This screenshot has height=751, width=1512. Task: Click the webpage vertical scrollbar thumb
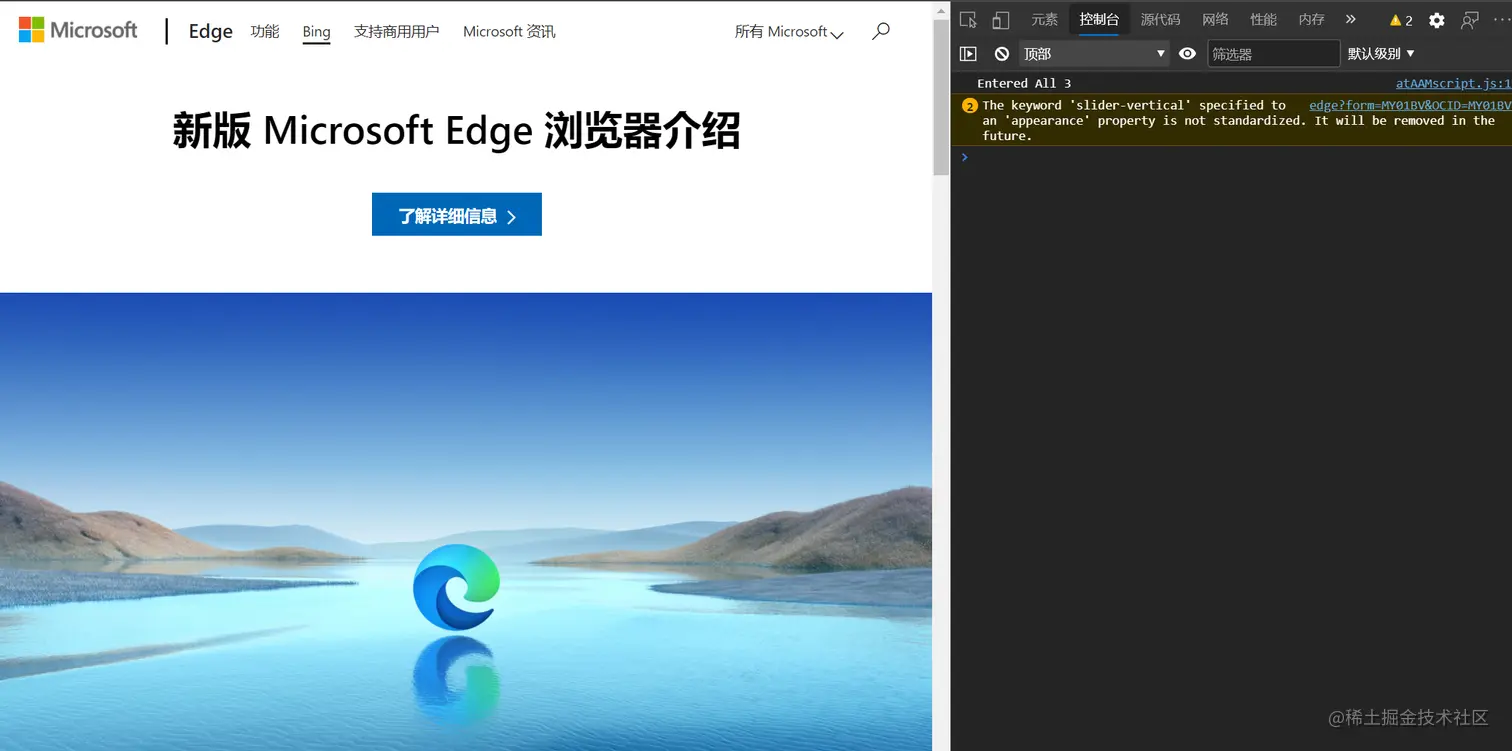pyautogui.click(x=941, y=97)
